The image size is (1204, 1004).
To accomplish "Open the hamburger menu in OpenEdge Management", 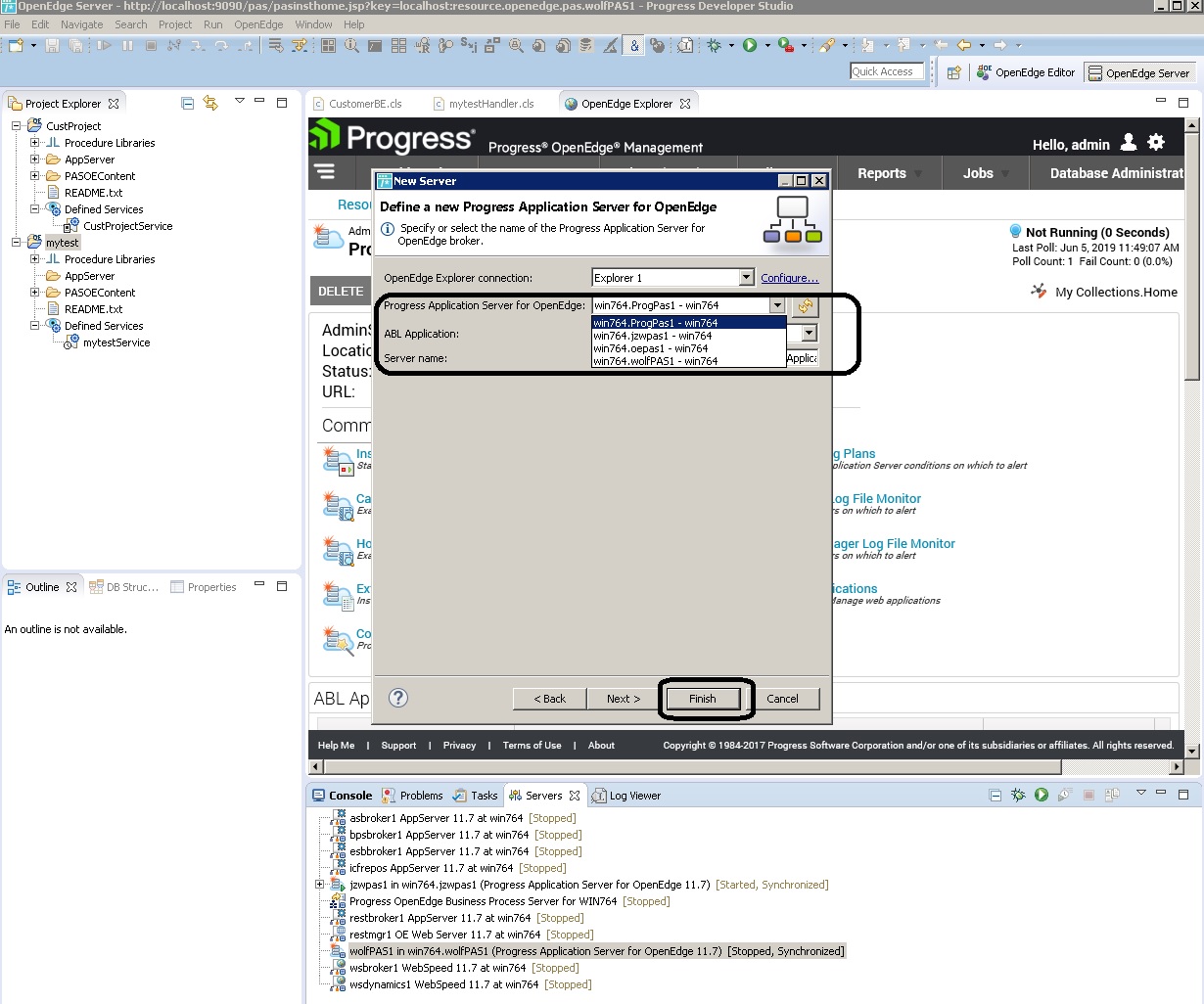I will pos(324,172).
